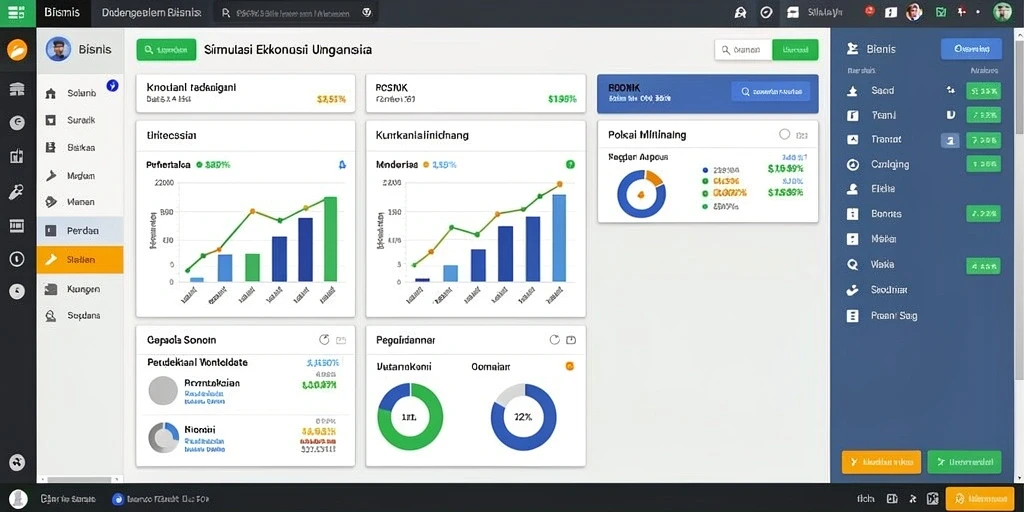Click the refresh icon on Pegoidanner card

[x=554, y=340]
